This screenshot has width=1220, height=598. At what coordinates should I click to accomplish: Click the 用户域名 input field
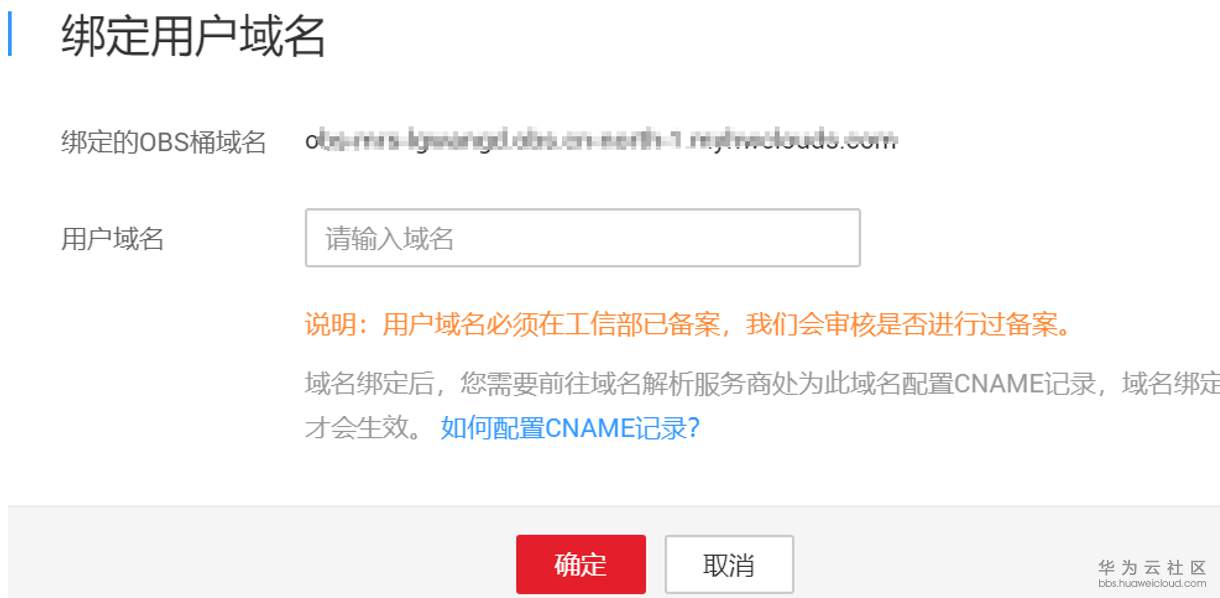(x=582, y=238)
